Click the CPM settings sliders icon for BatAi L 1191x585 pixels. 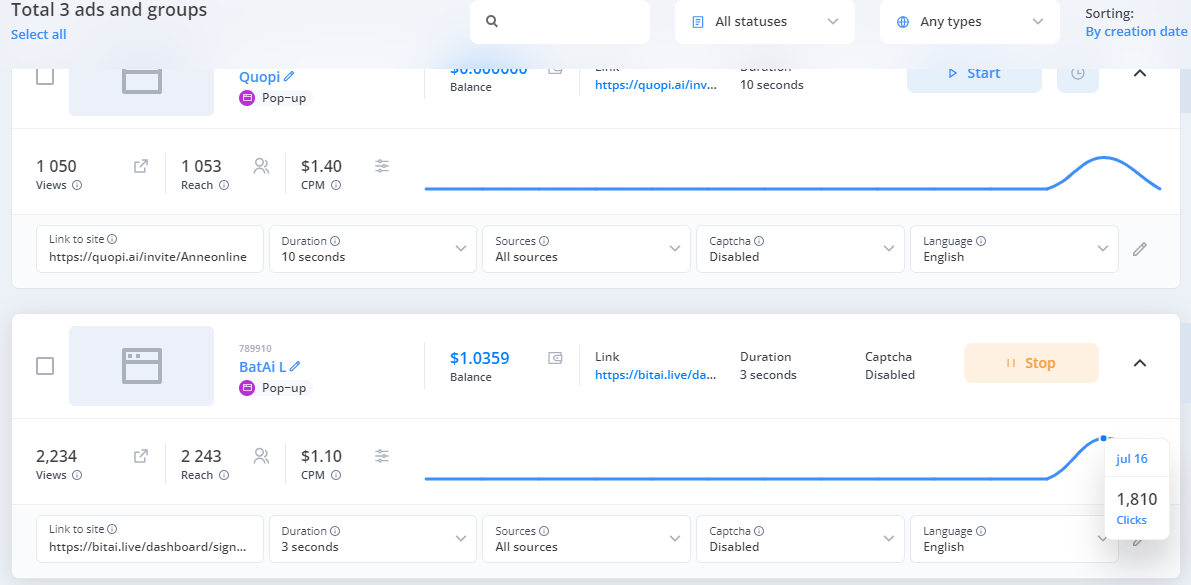(382, 456)
